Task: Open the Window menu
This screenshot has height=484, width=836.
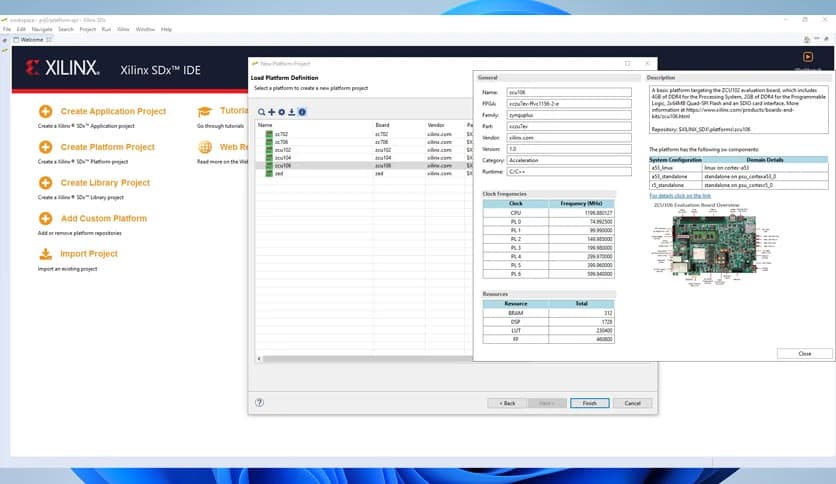Action: tap(145, 29)
